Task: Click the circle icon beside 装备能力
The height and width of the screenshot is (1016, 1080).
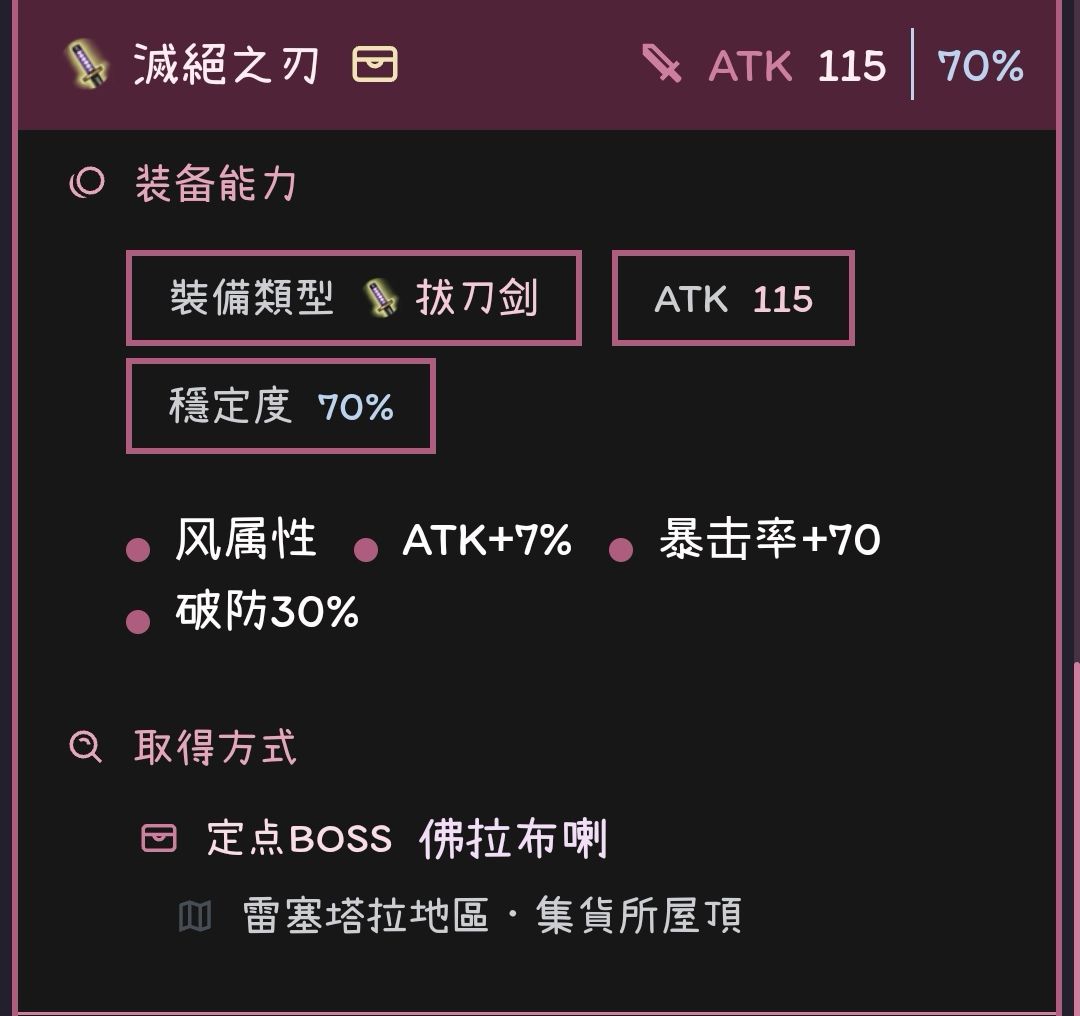Action: [x=87, y=183]
